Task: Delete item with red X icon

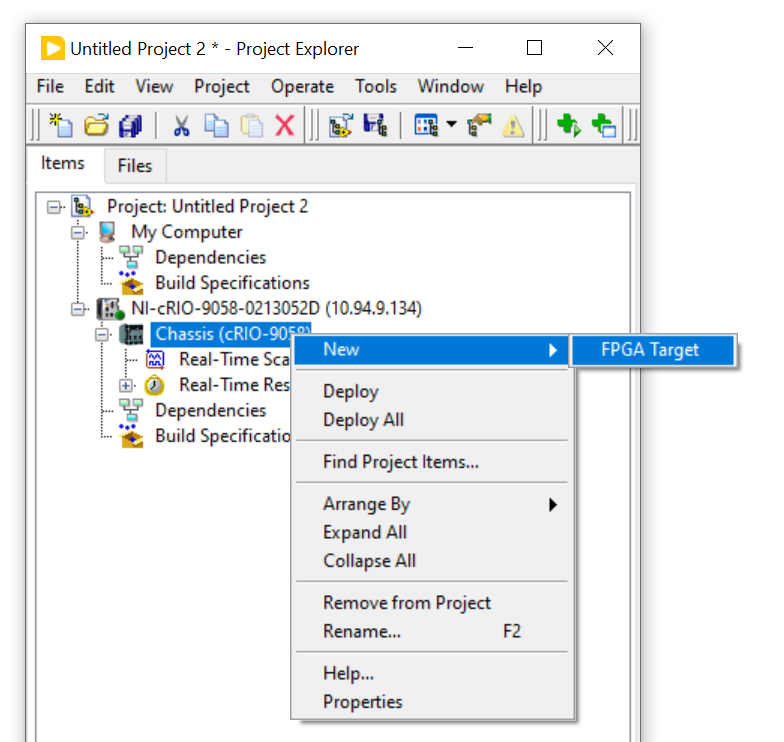Action: [285, 126]
